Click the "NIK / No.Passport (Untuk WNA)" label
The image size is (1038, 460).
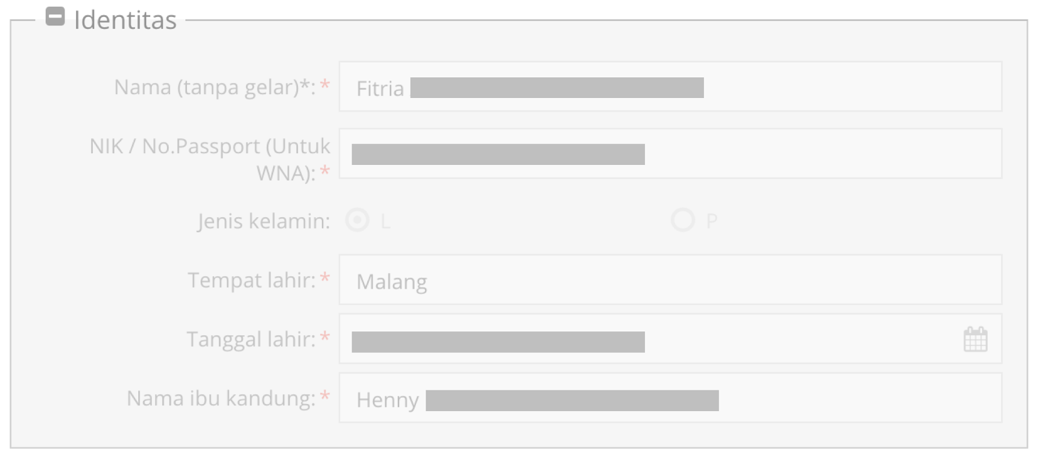coord(210,160)
